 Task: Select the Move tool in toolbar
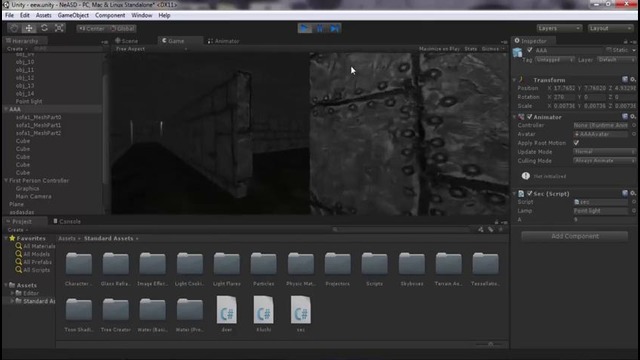coord(29,28)
